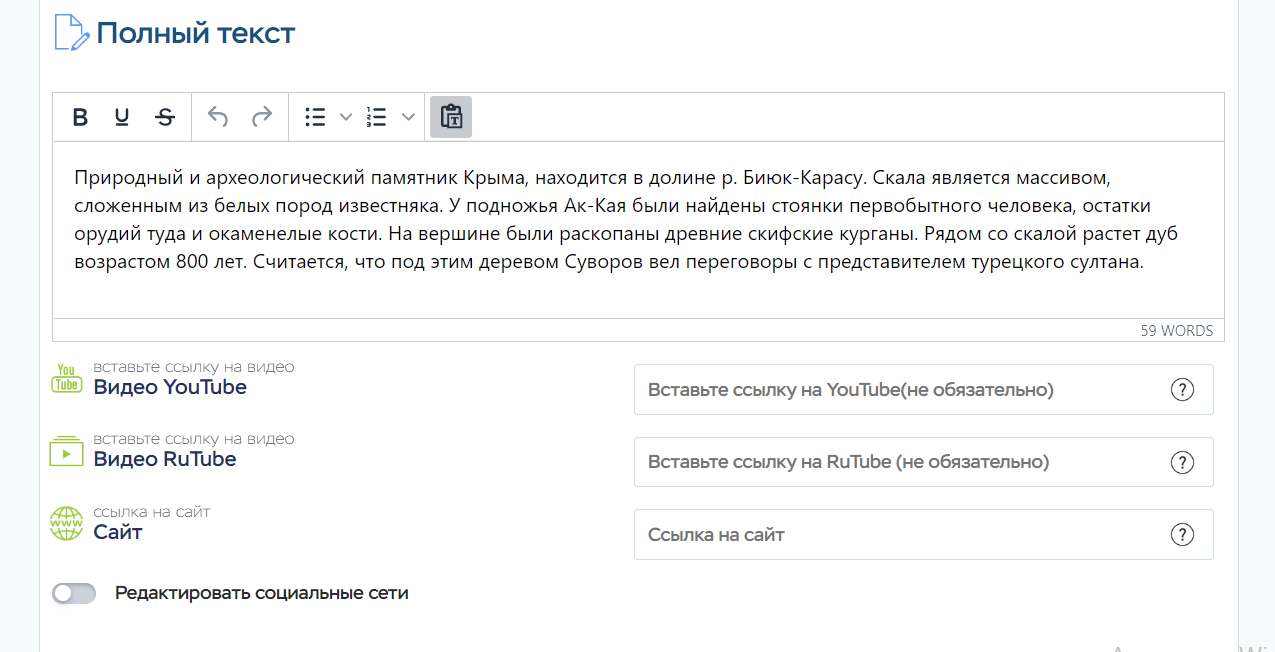The image size is (1275, 652).
Task: Toggle bold formatting in the editor
Action: [81, 117]
